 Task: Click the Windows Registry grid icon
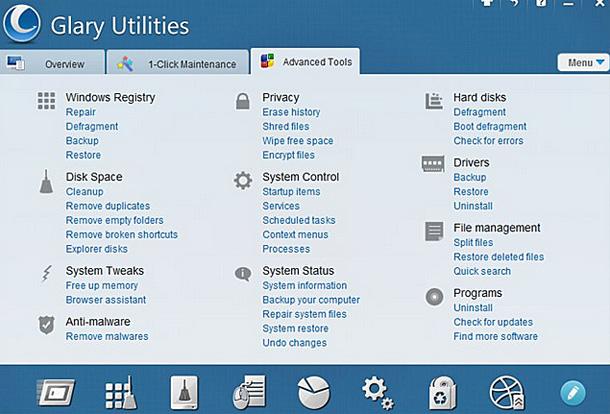point(46,101)
